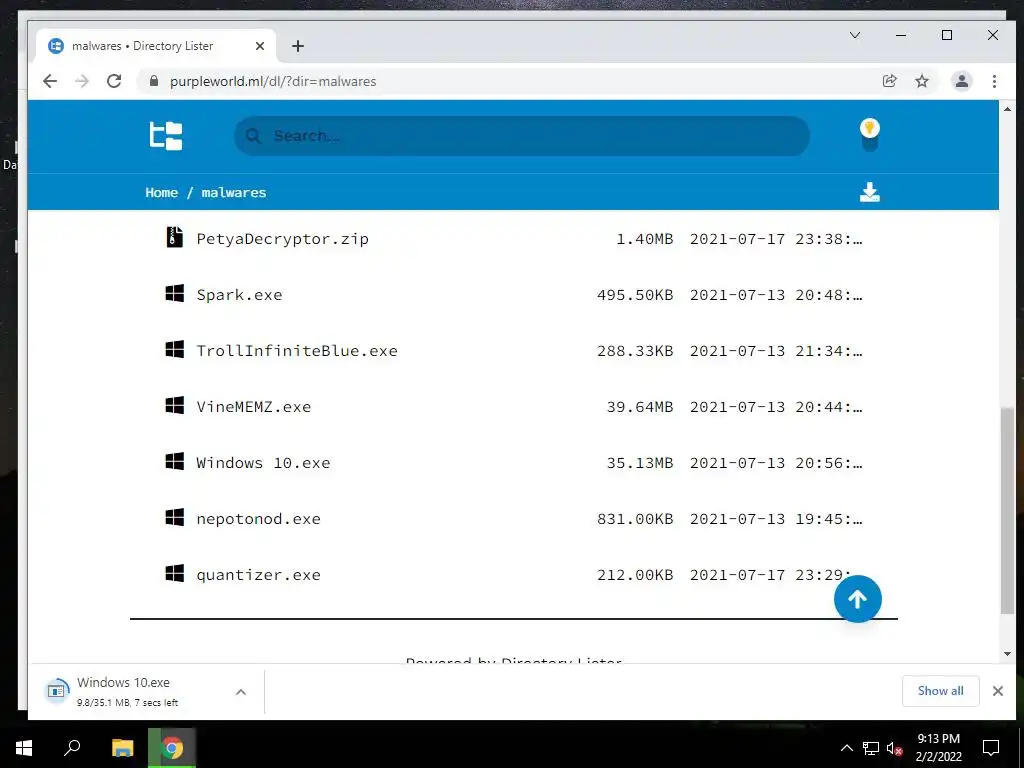The image size is (1024, 768).
Task: Click the padlock site info icon
Action: [154, 81]
